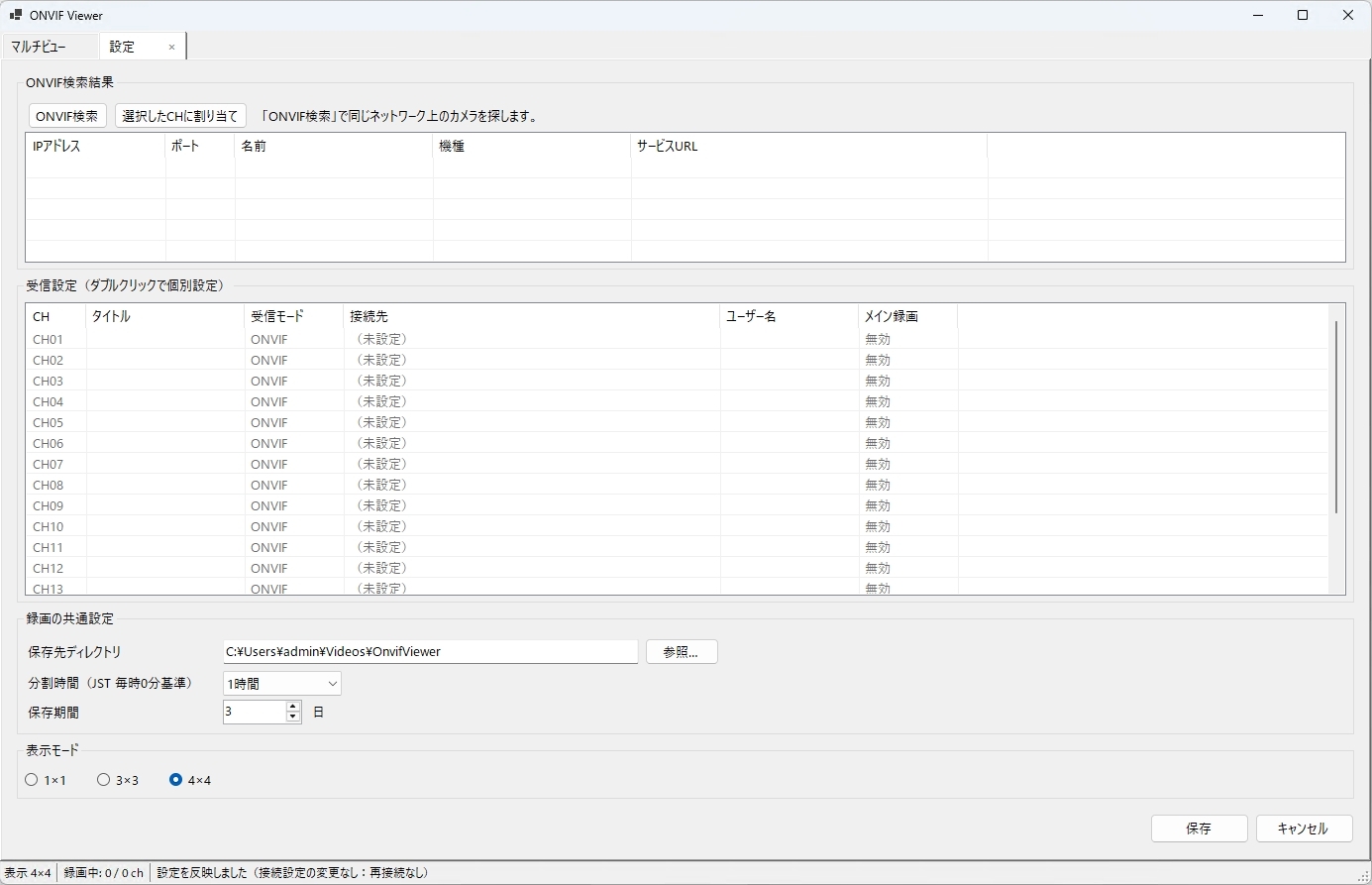Screen dimensions: 1372x885
Task: Click 無効 in the CH03 row
Action: (878, 381)
